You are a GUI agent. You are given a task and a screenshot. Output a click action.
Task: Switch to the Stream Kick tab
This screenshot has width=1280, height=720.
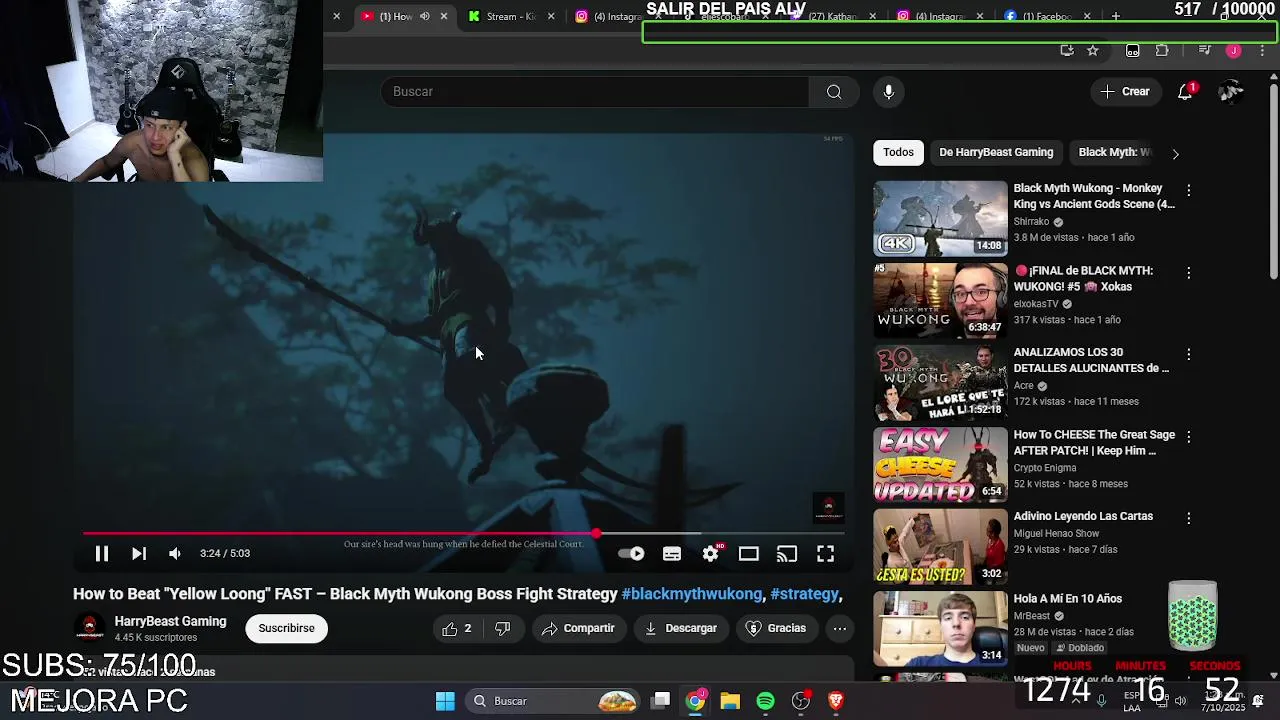(510, 16)
